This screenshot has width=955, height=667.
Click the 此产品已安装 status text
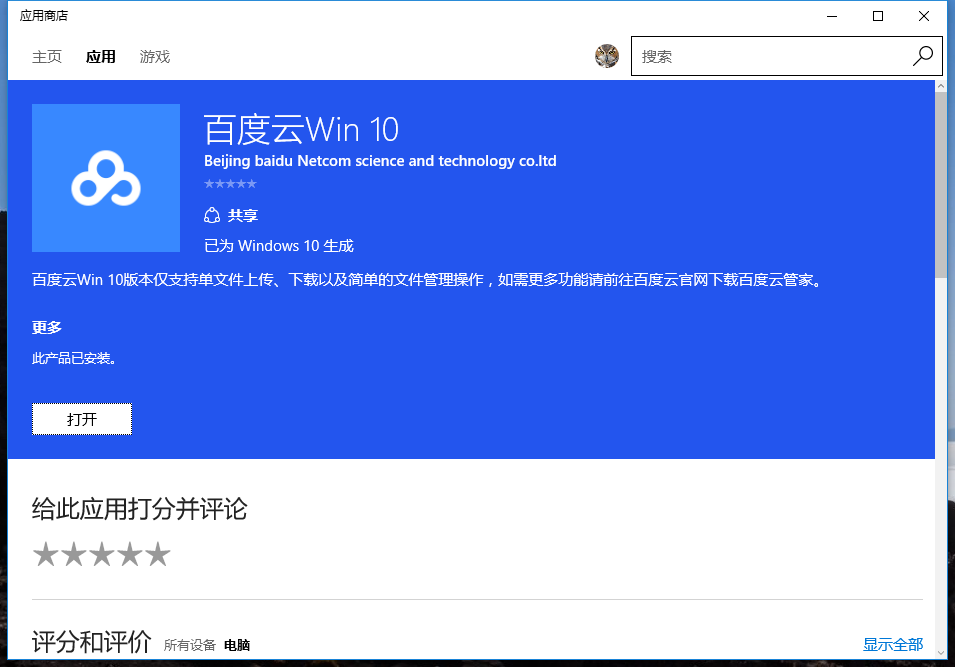click(x=74, y=358)
